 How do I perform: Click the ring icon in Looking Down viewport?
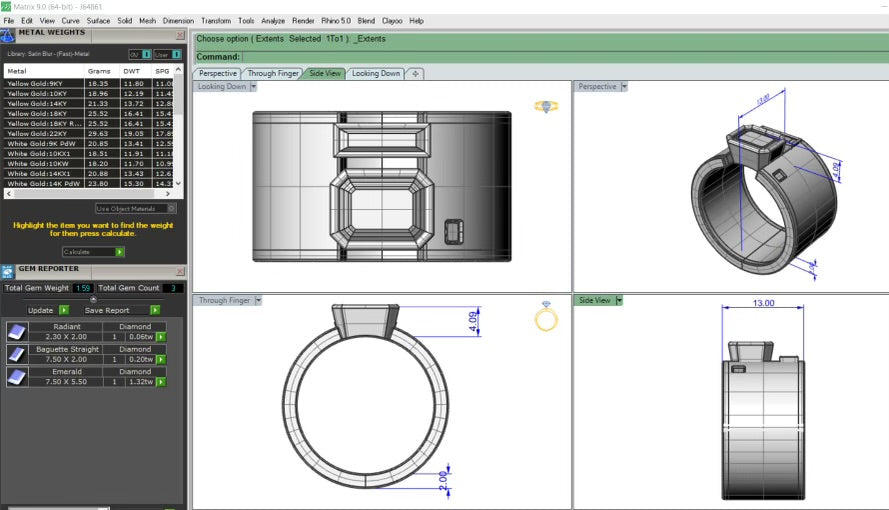coord(545,106)
